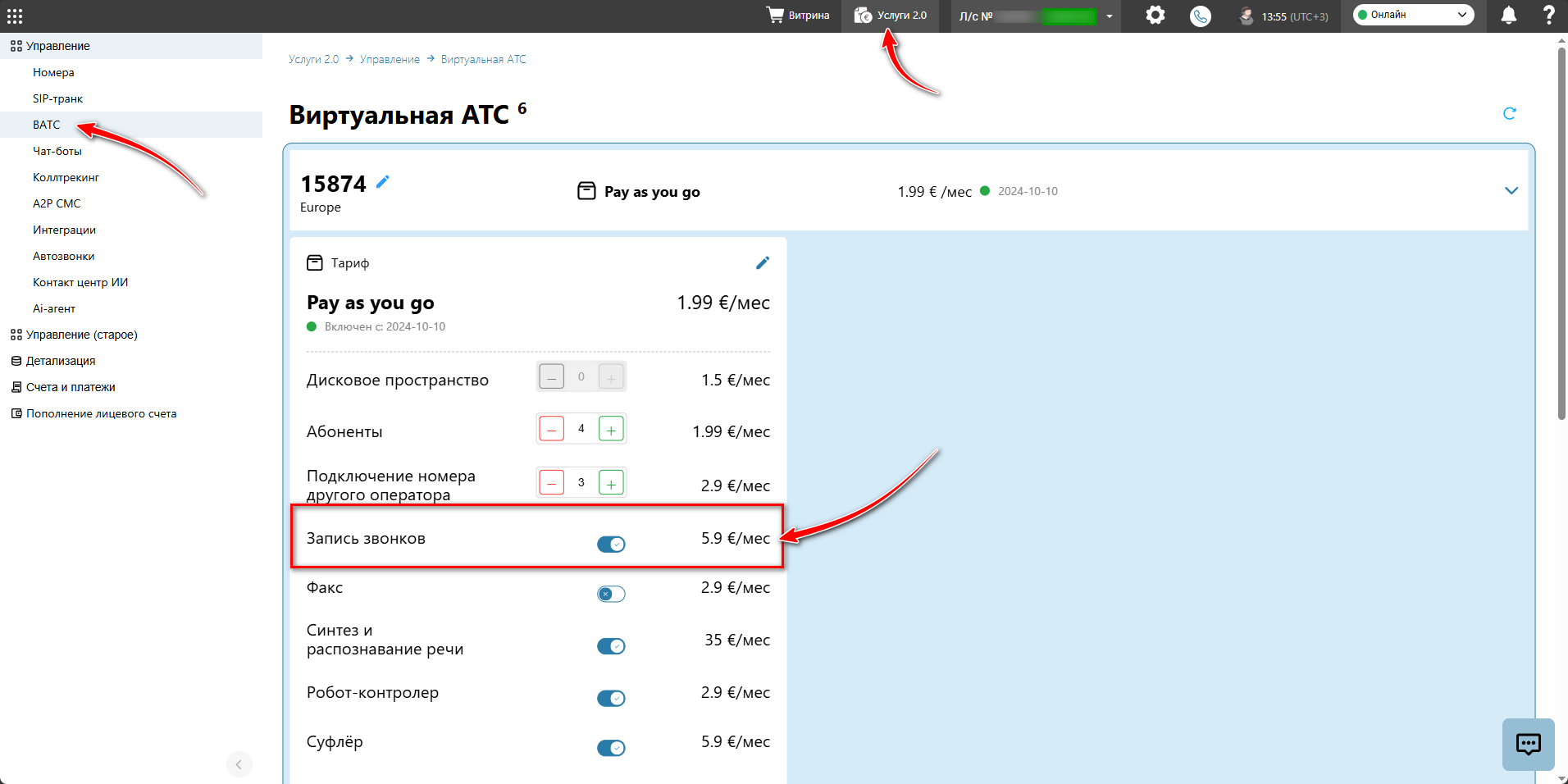Open notifications bell icon
The width and height of the screenshot is (1568, 784).
[x=1508, y=15]
